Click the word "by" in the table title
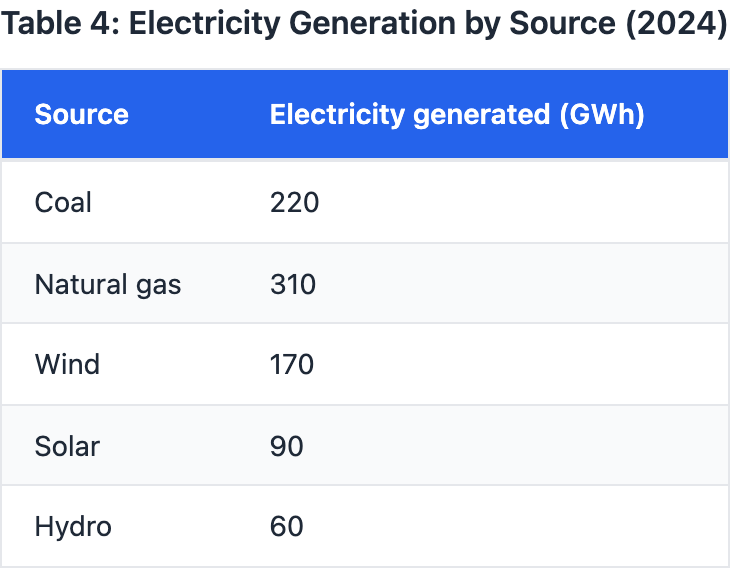Screen dimensions: 730x568 coord(482,25)
